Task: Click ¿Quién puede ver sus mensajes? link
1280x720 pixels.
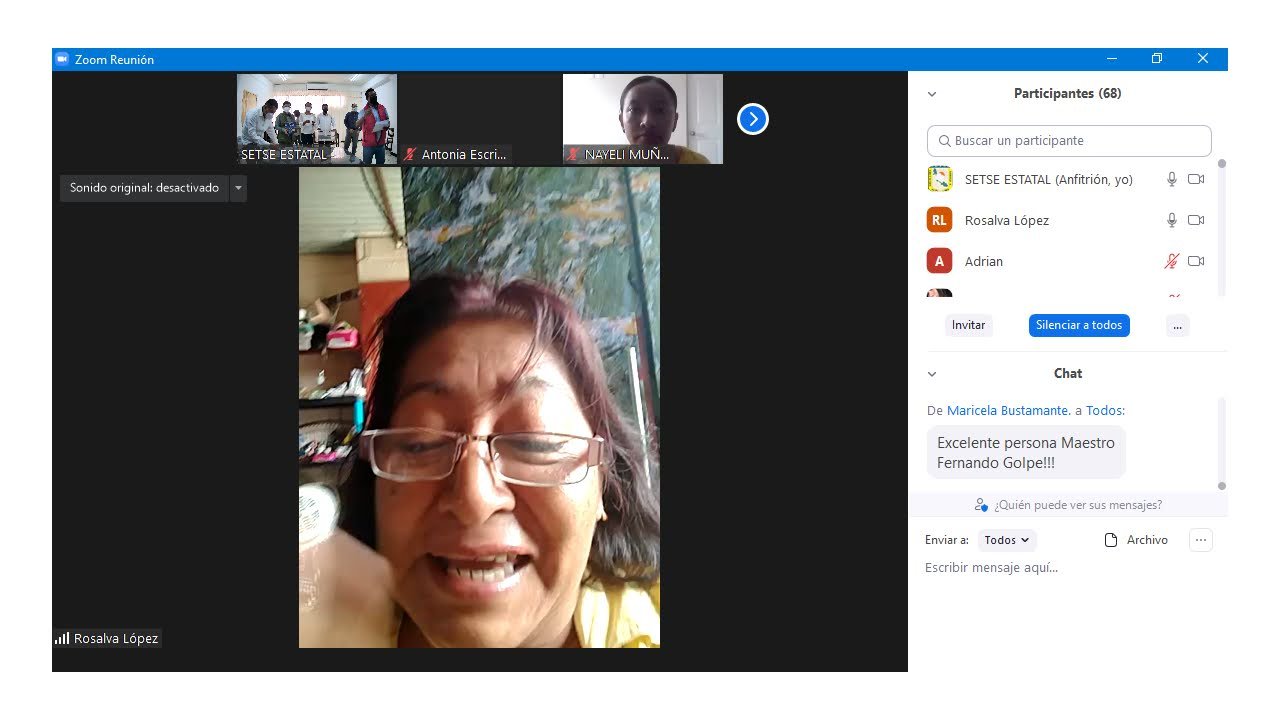Action: [1078, 505]
